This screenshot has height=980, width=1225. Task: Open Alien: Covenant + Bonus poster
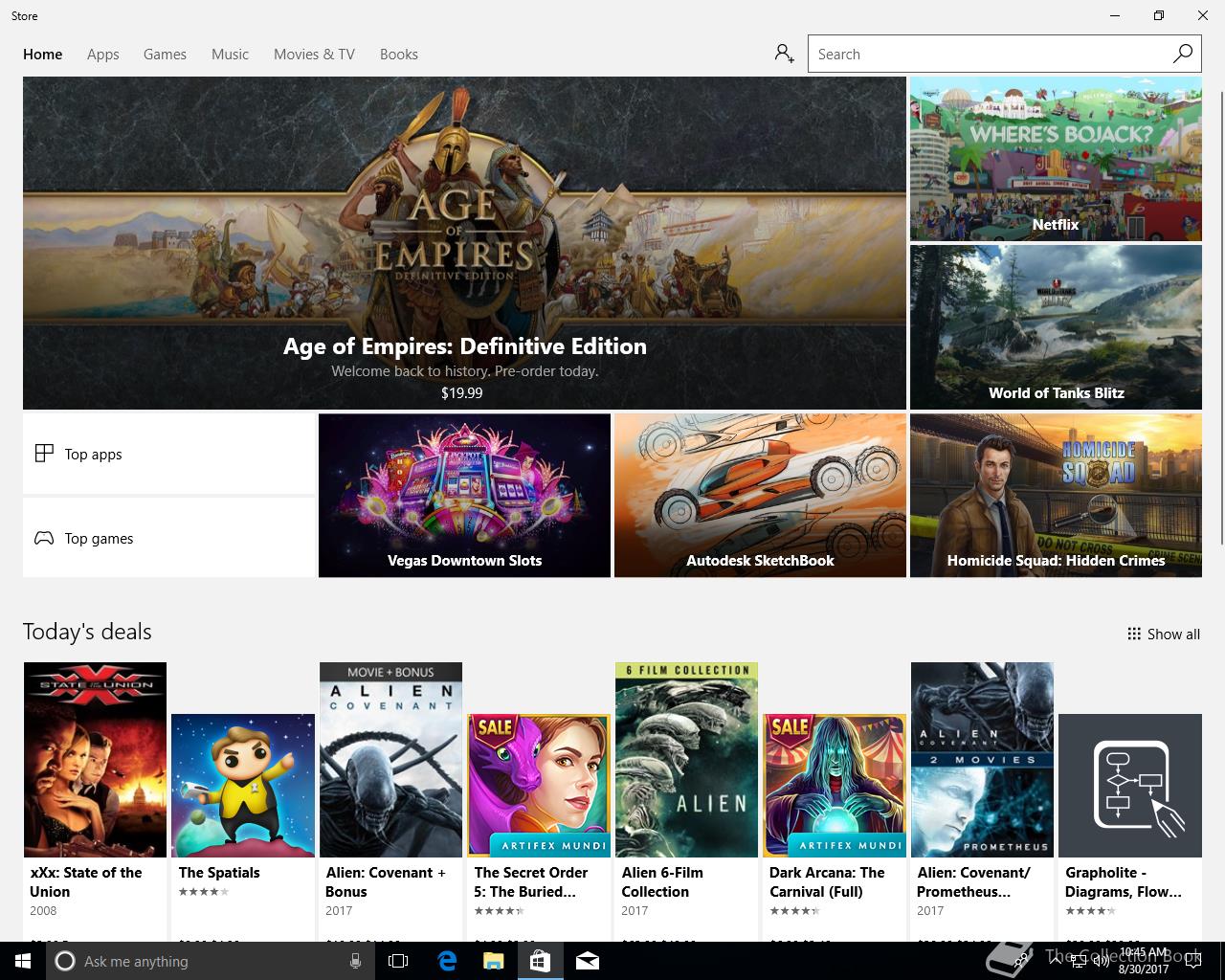pos(390,760)
